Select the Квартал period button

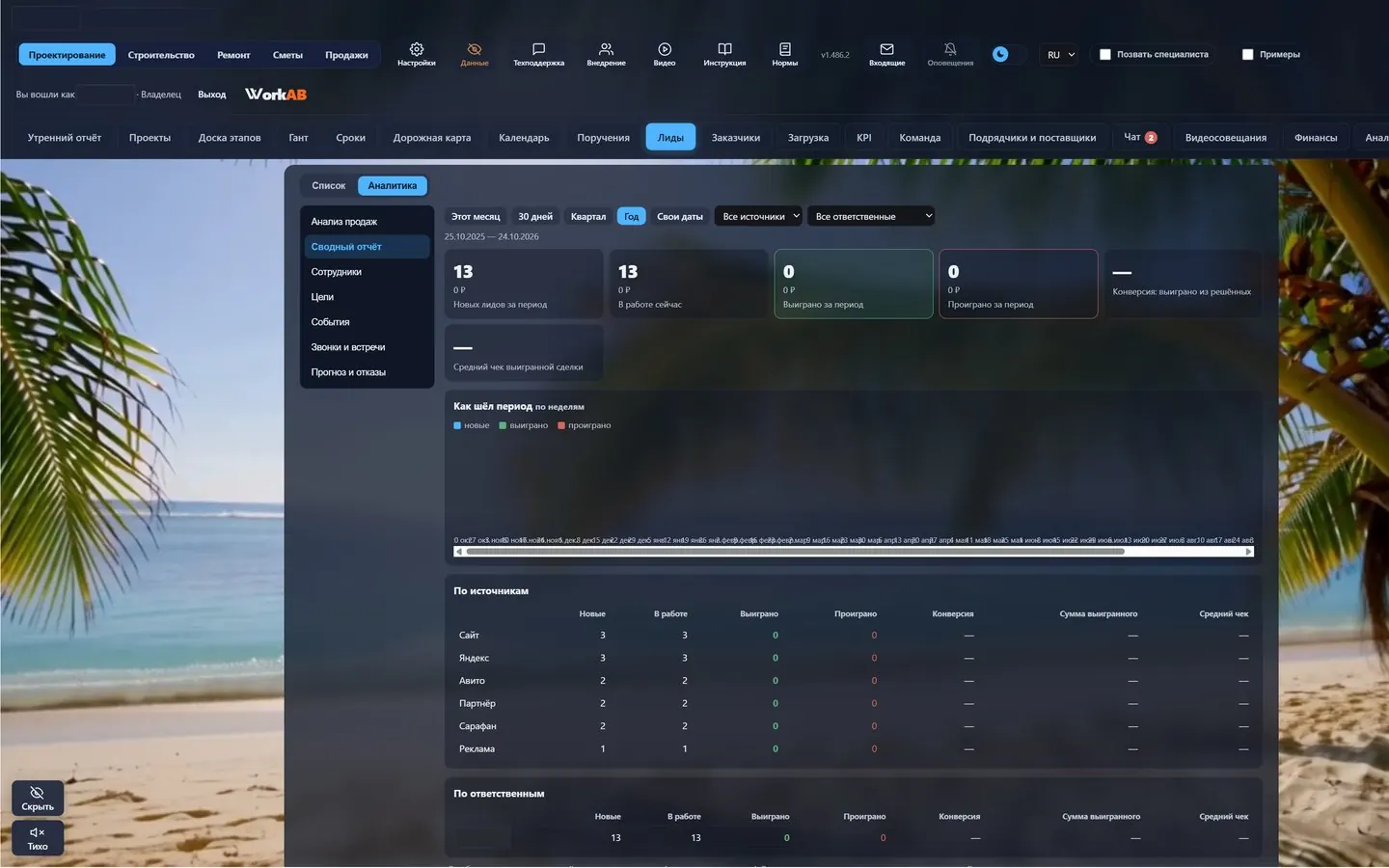click(x=588, y=216)
